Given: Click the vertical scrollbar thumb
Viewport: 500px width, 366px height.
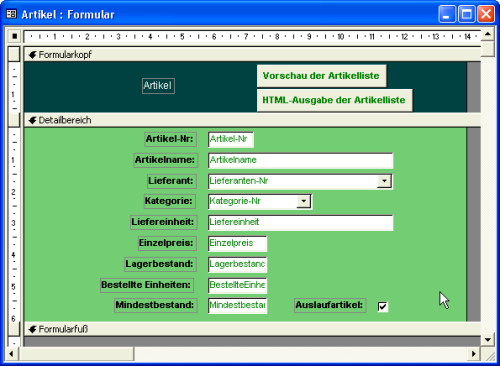Looking at the screenshot, I should click(x=488, y=49).
